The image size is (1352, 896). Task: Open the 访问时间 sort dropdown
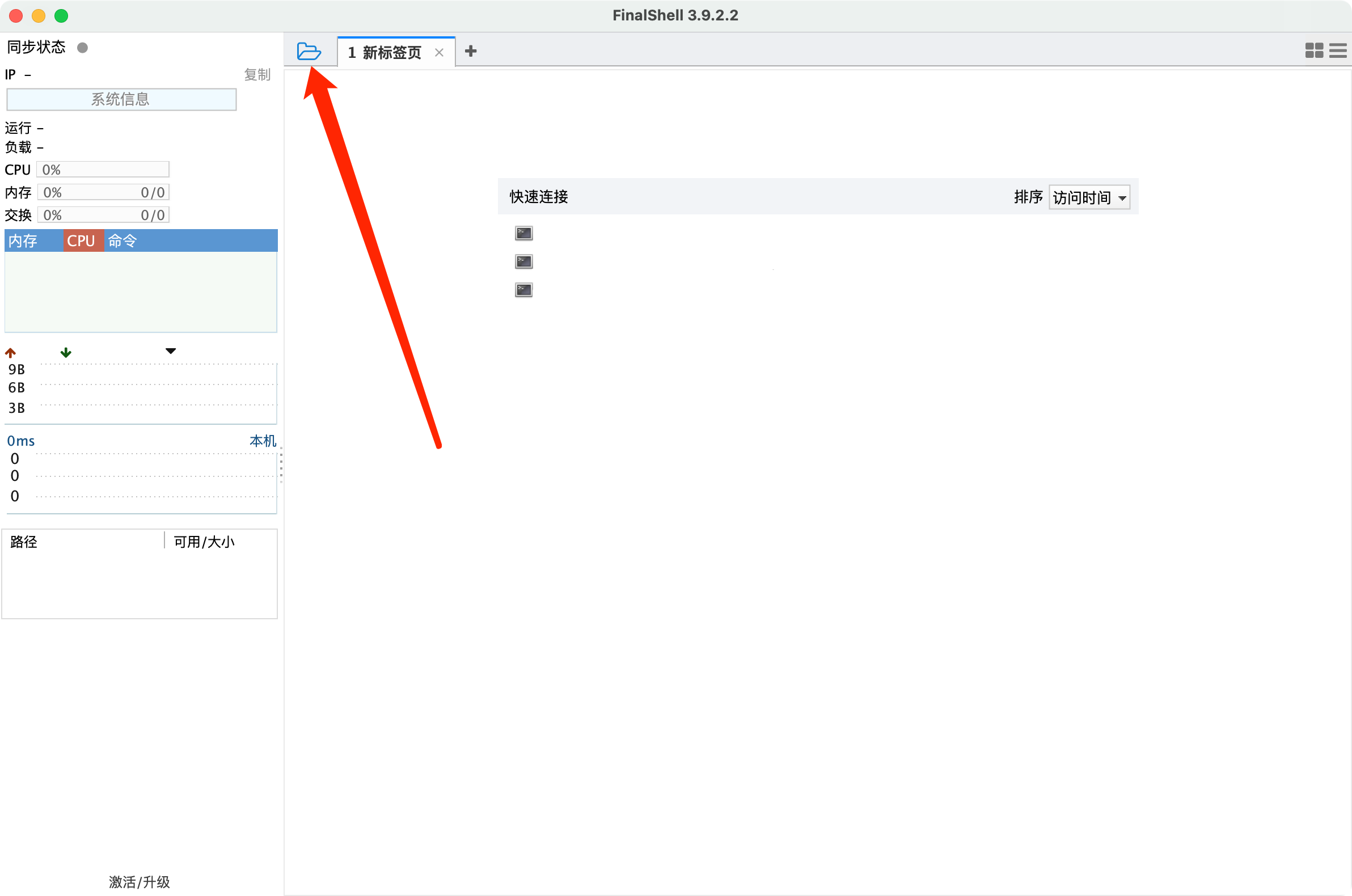(1088, 197)
